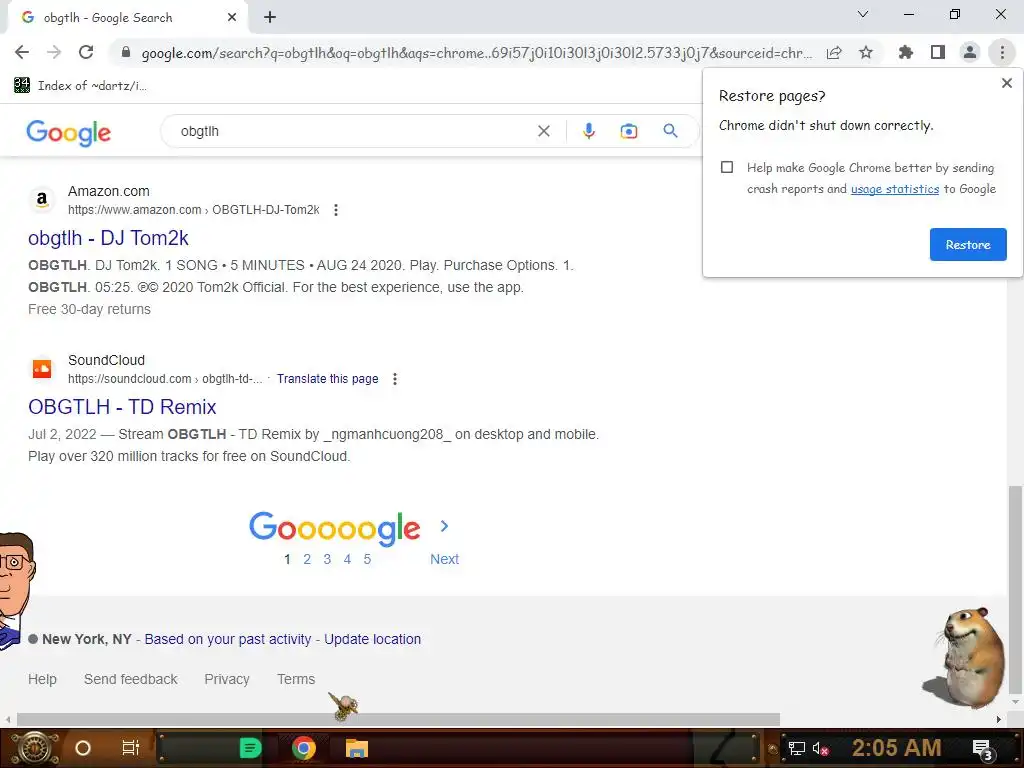Click Chrome icon in taskbar
The width and height of the screenshot is (1024, 768).
coord(304,748)
